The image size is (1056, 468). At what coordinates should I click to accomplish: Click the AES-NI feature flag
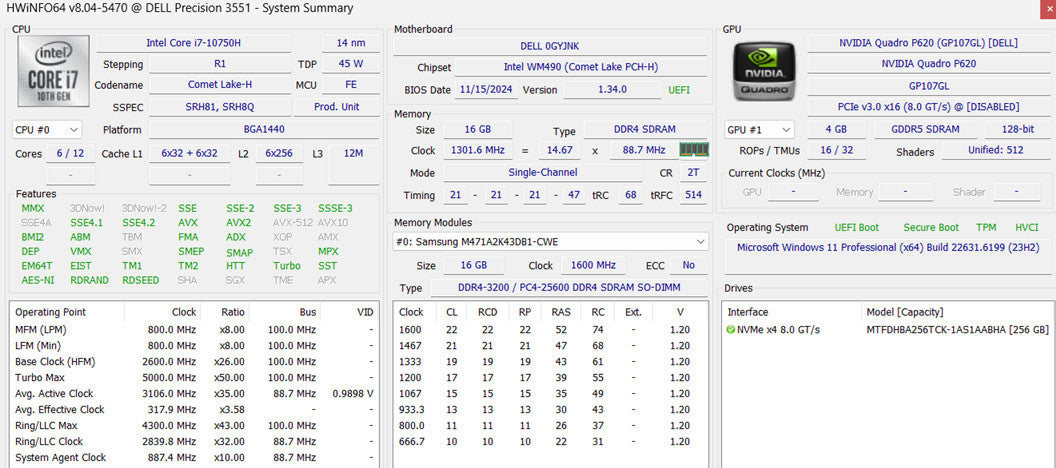(38, 280)
